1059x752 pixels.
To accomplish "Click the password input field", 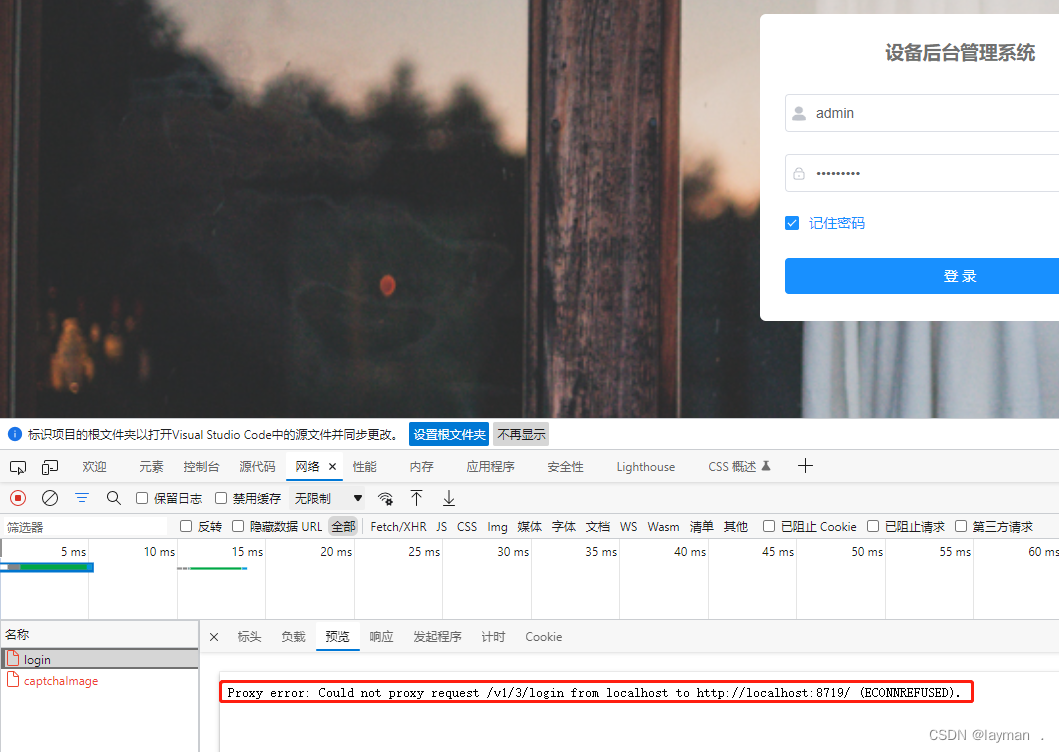I will click(922, 174).
